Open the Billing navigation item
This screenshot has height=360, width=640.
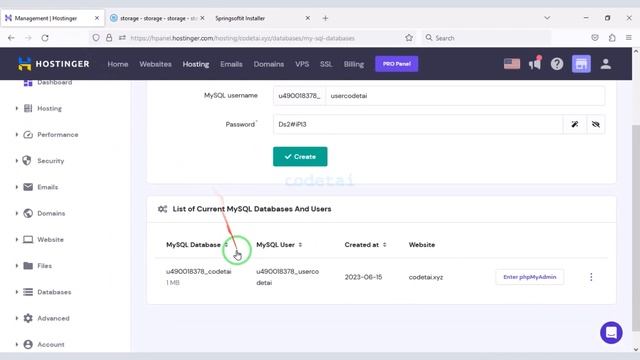click(x=354, y=64)
